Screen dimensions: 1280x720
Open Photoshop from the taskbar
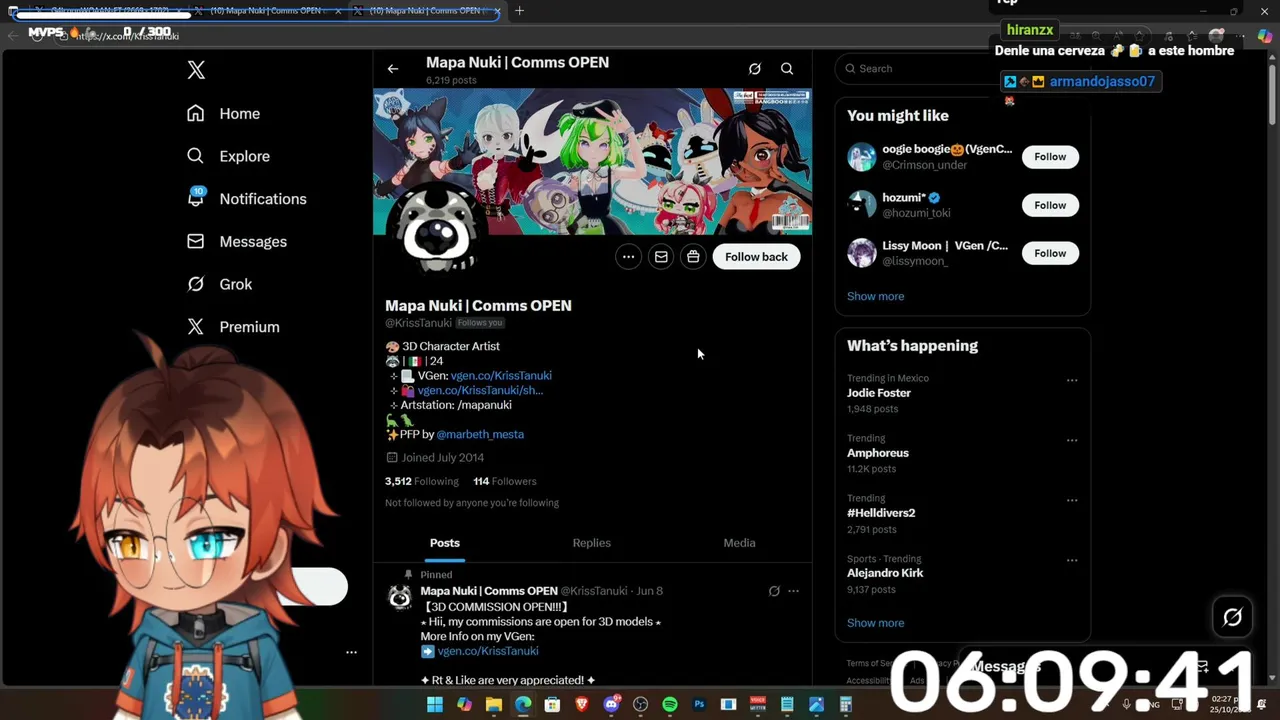[699, 705]
